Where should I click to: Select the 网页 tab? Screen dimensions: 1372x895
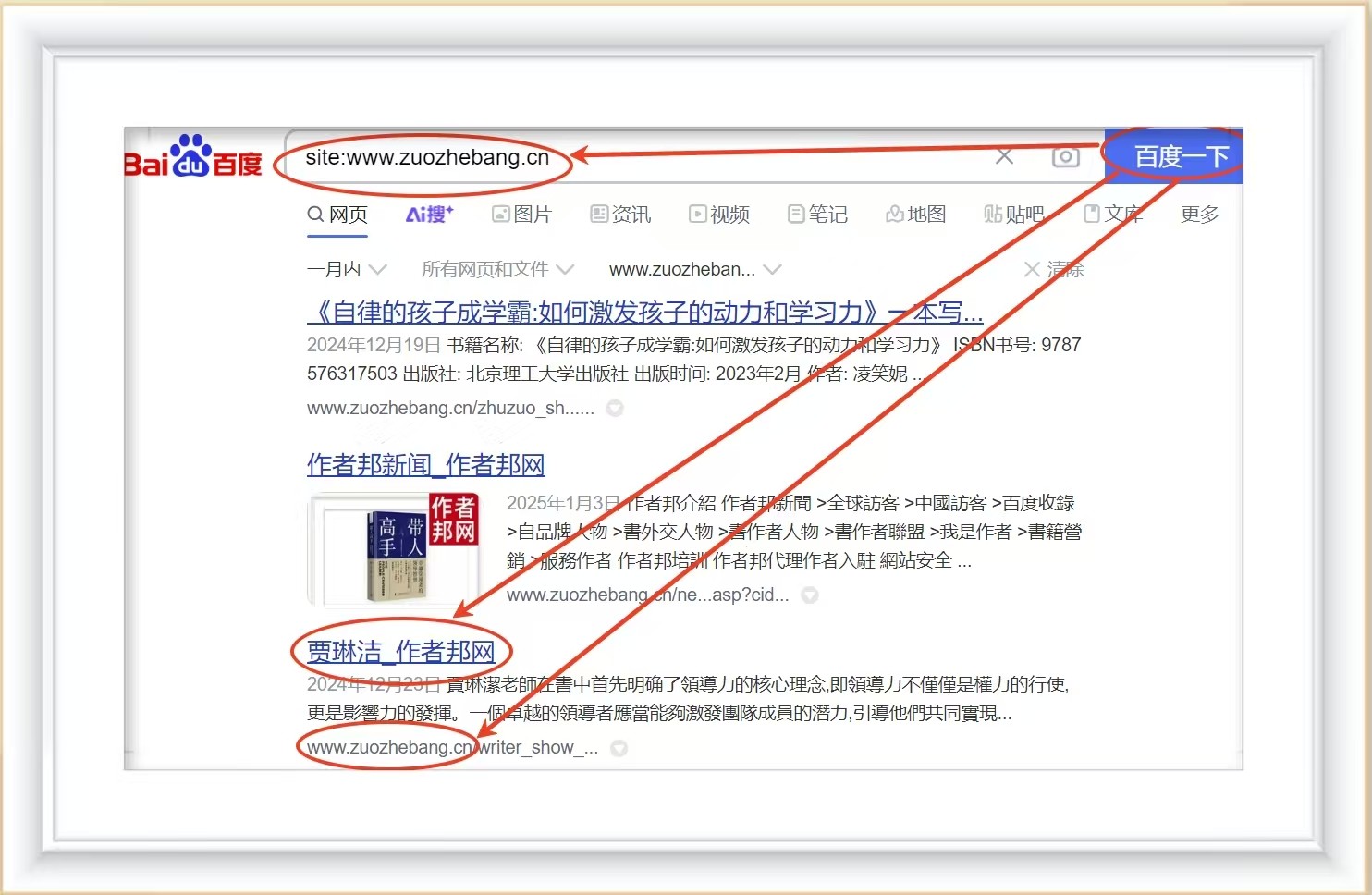[x=337, y=215]
